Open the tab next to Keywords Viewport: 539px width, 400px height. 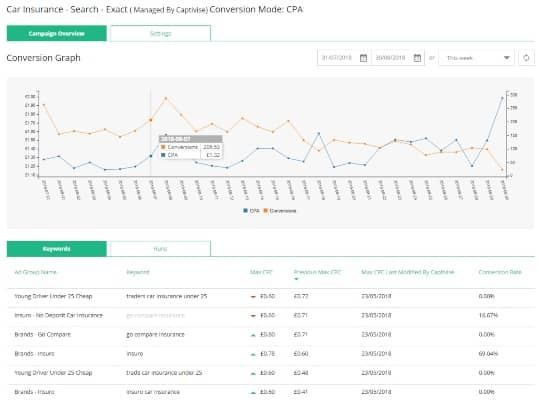tap(160, 249)
